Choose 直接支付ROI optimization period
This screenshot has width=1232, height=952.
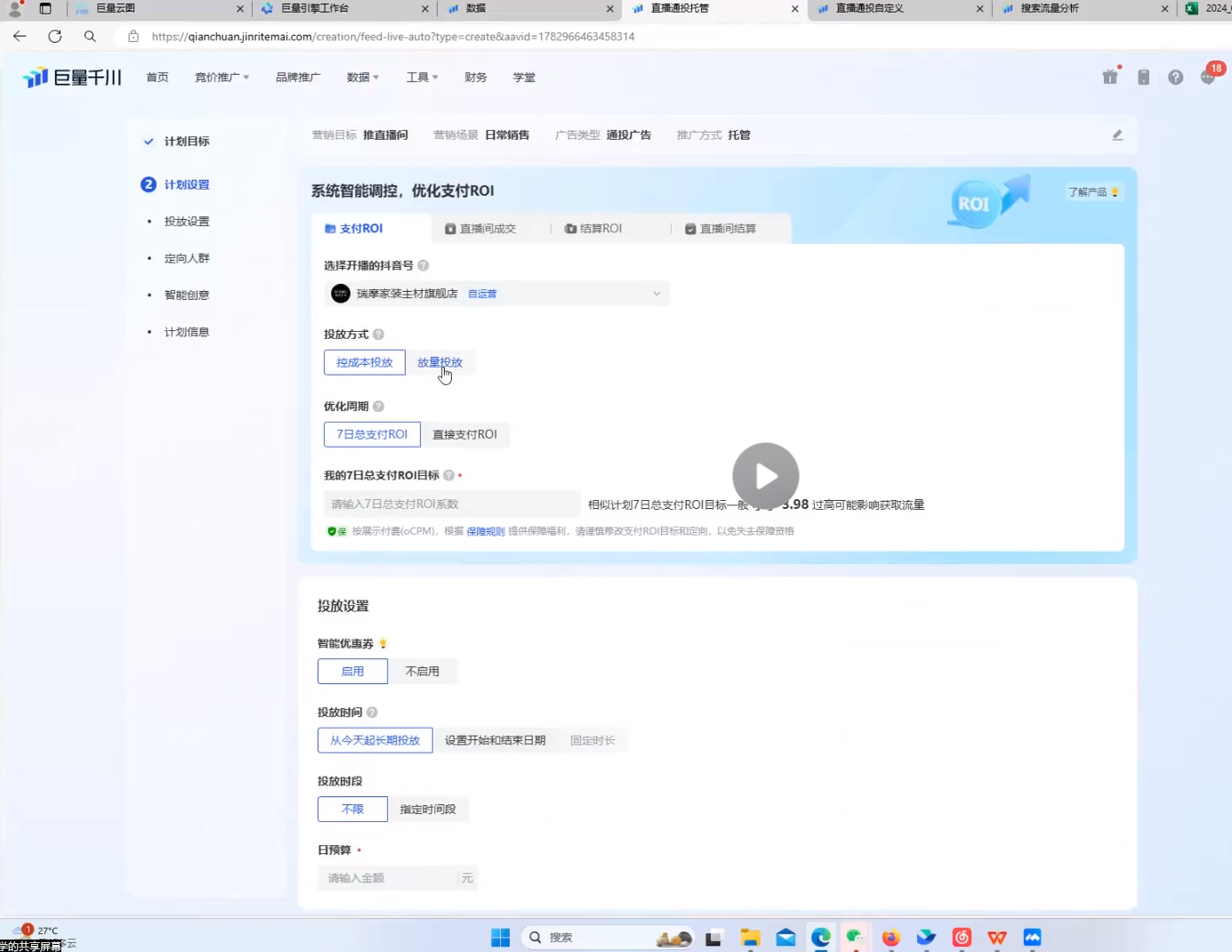pyautogui.click(x=464, y=434)
